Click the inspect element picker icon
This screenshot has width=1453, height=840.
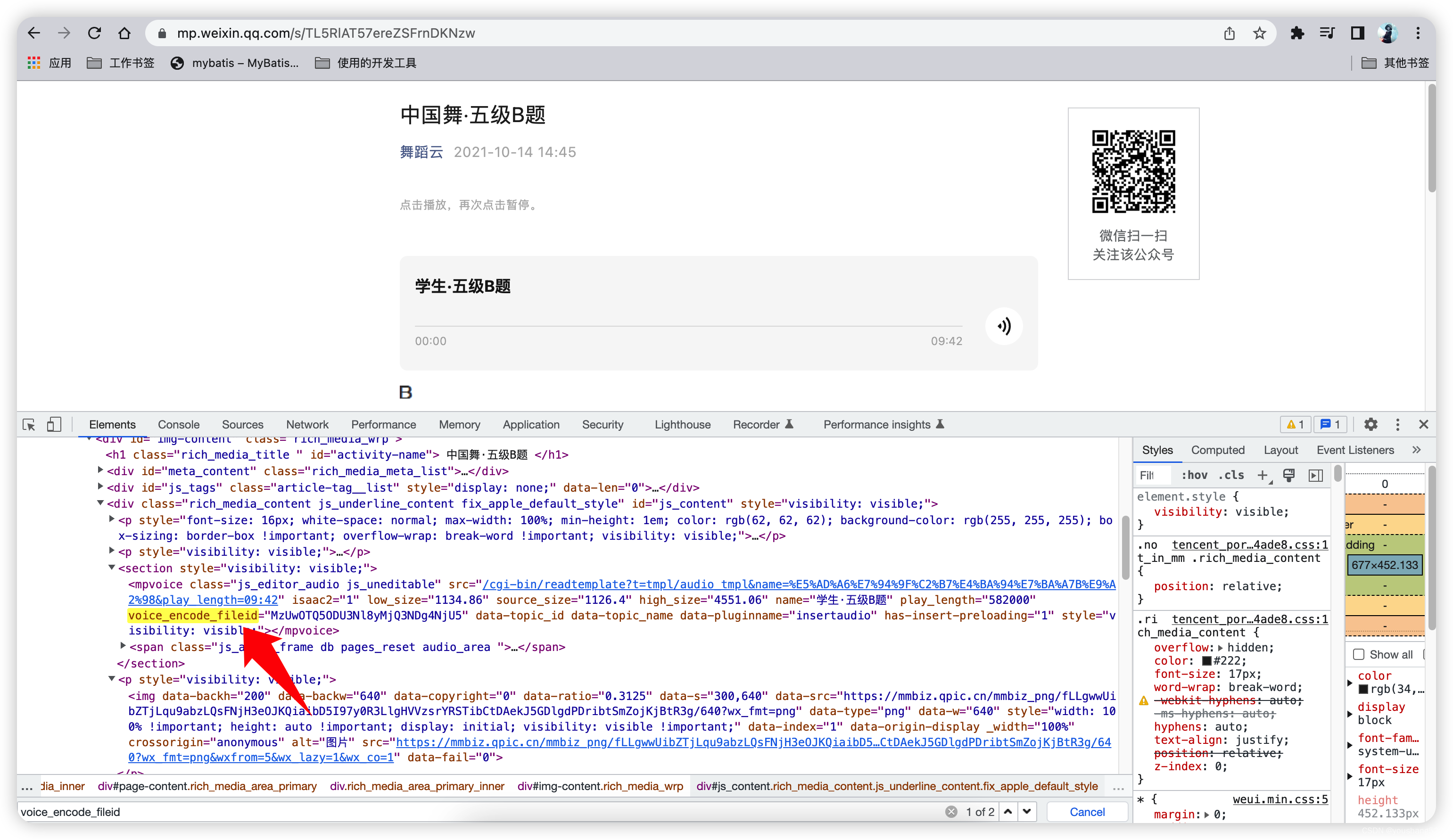29,425
